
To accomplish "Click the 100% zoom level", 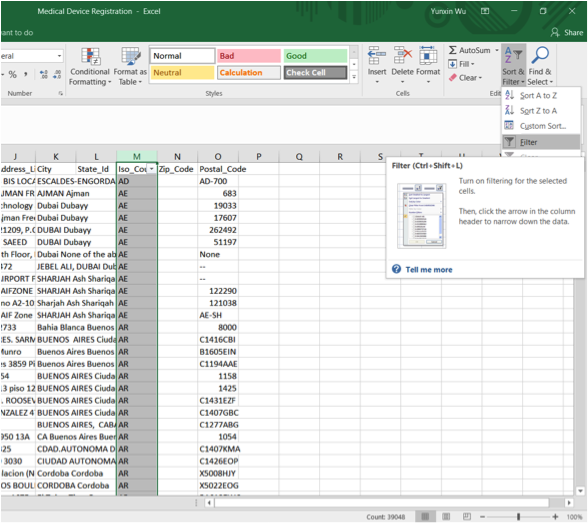I will [574, 517].
